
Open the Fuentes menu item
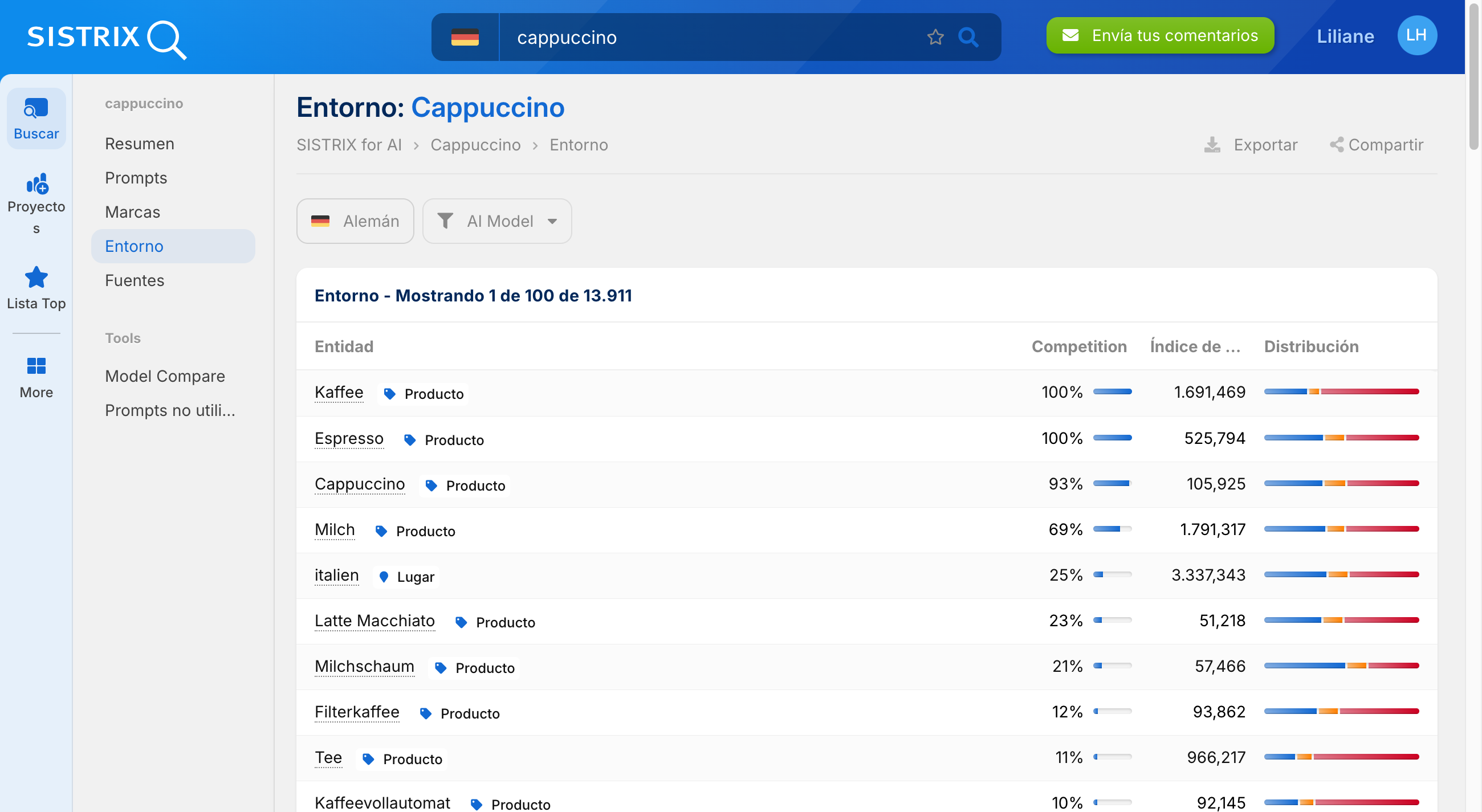(x=134, y=280)
